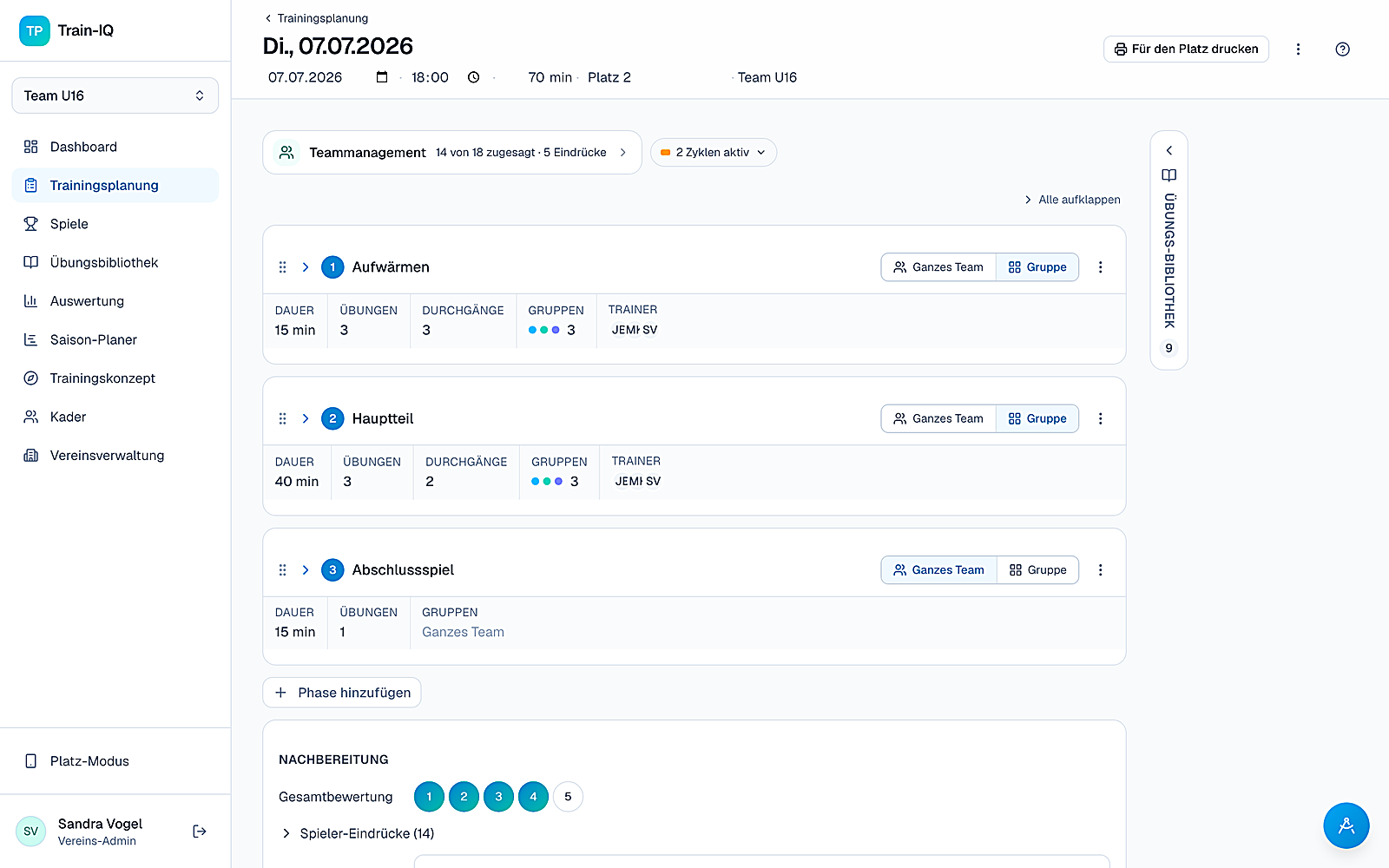Click the clock icon beside 18:00
The height and width of the screenshot is (868, 1389).
473,77
